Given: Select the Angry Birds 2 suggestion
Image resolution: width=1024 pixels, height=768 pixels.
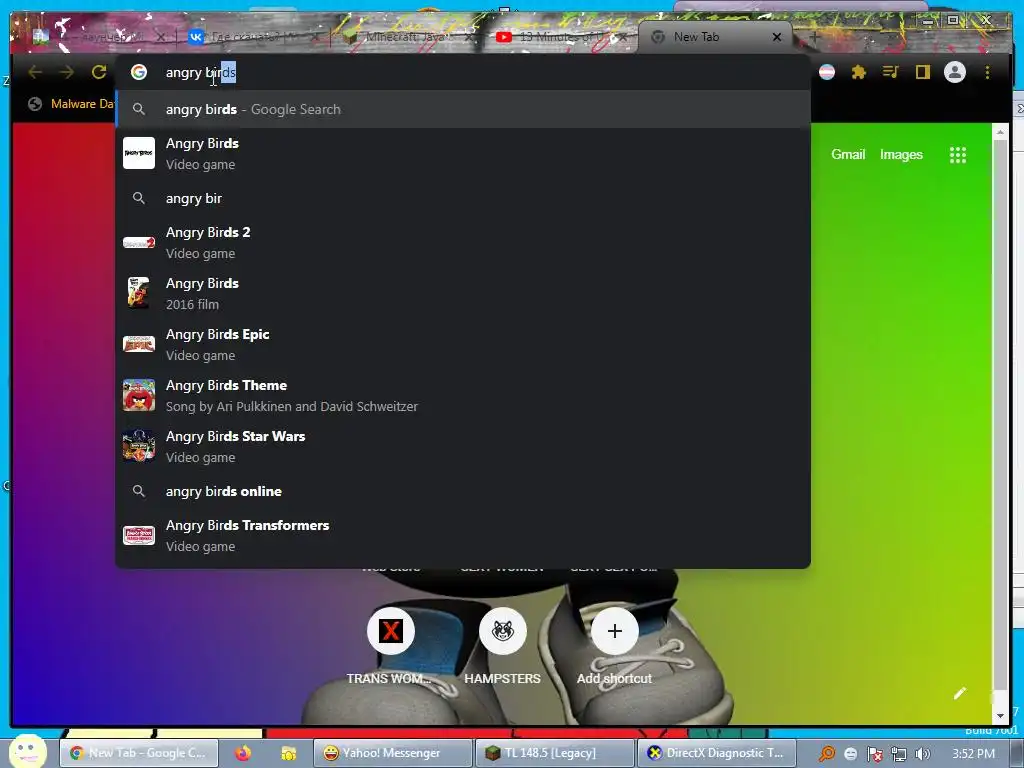Looking at the screenshot, I should (463, 242).
